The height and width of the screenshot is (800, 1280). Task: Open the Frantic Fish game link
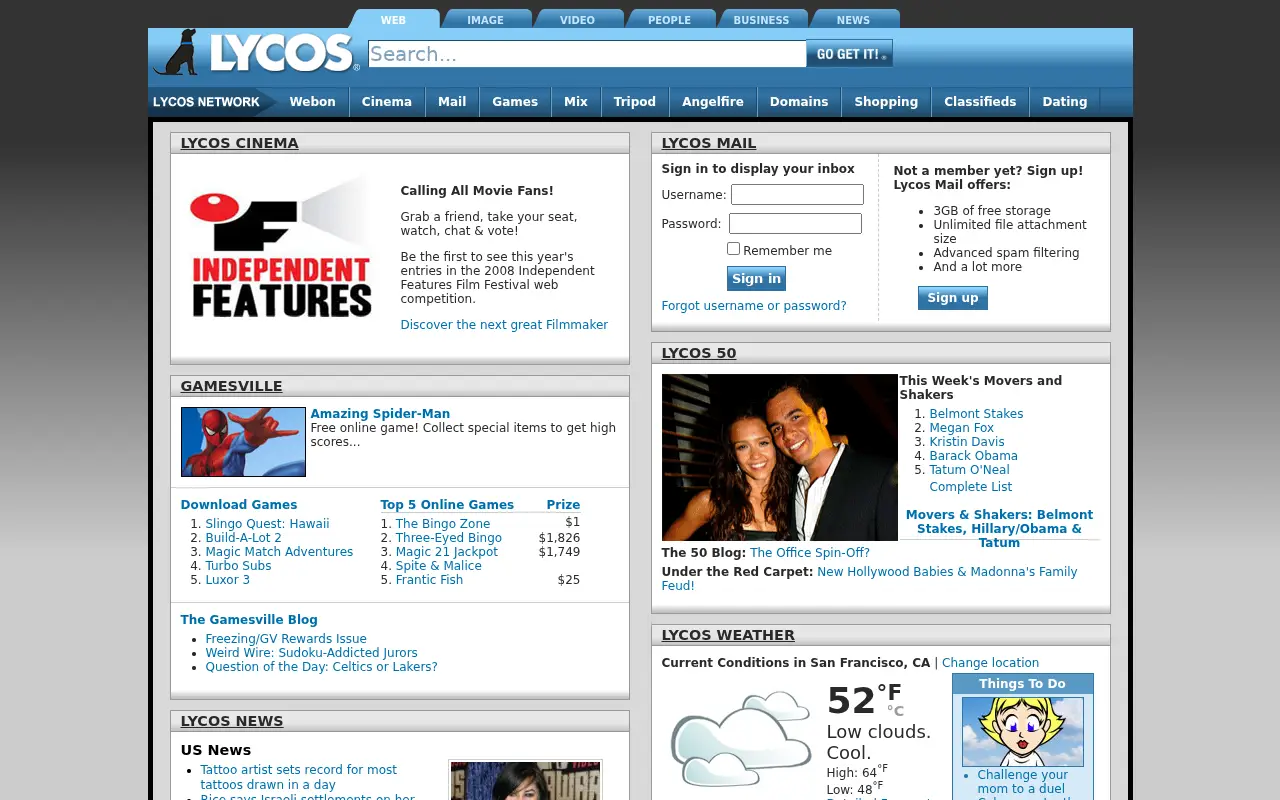coord(429,580)
